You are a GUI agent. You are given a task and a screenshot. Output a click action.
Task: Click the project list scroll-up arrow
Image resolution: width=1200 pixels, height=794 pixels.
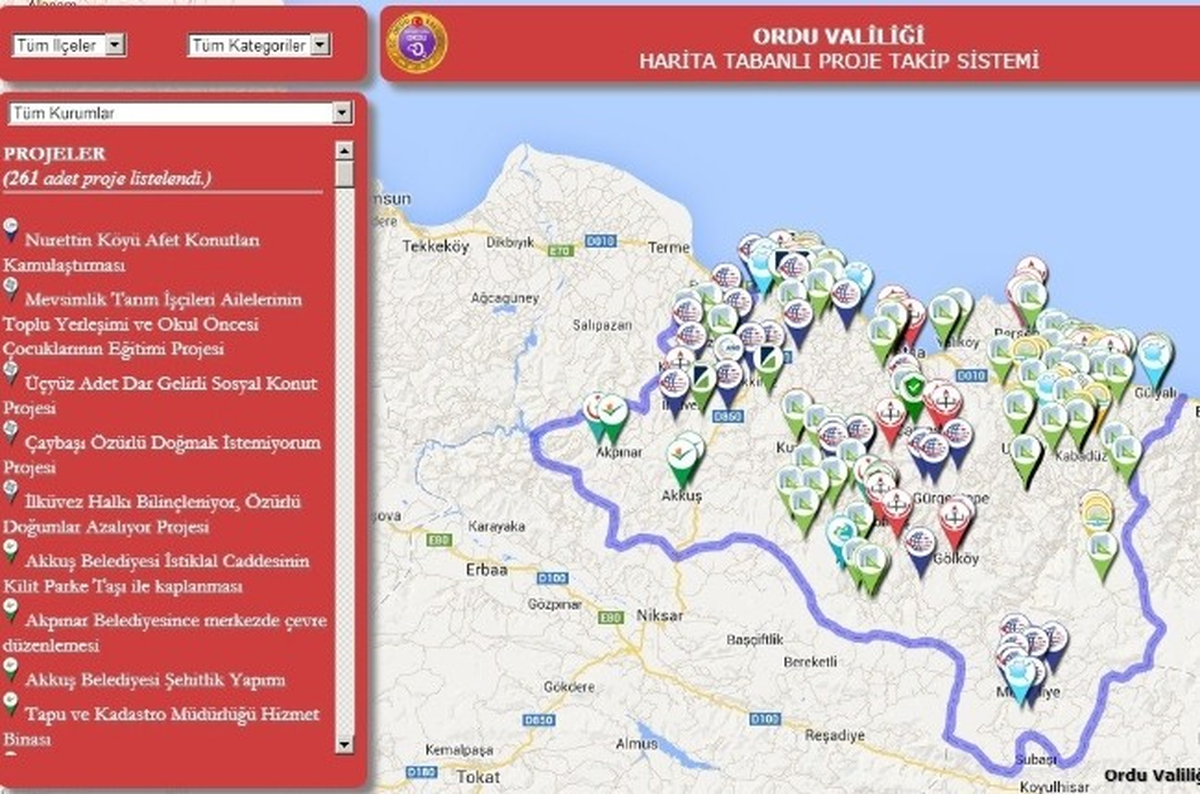(345, 151)
